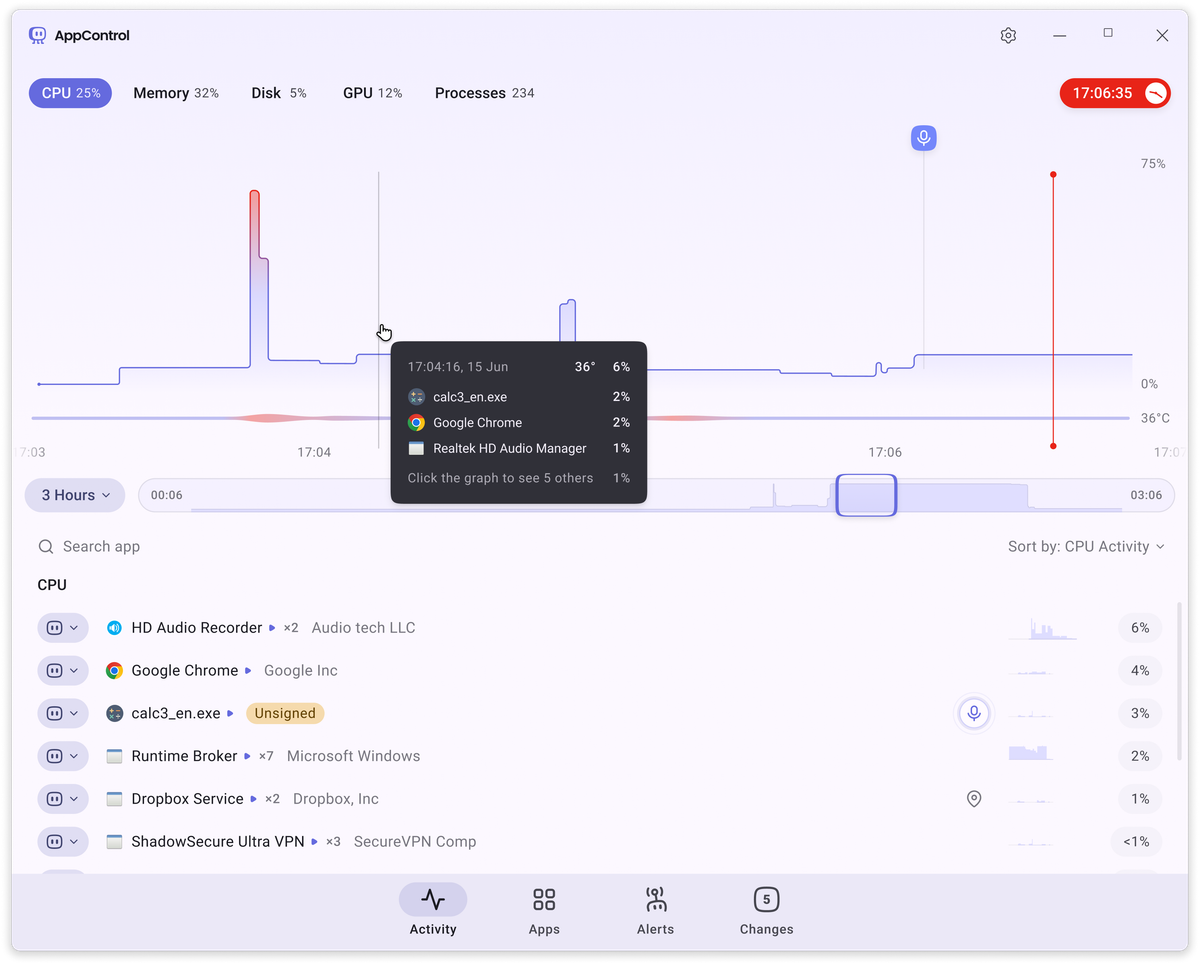Select the Processes tab
1200x965 pixels.
(484, 93)
